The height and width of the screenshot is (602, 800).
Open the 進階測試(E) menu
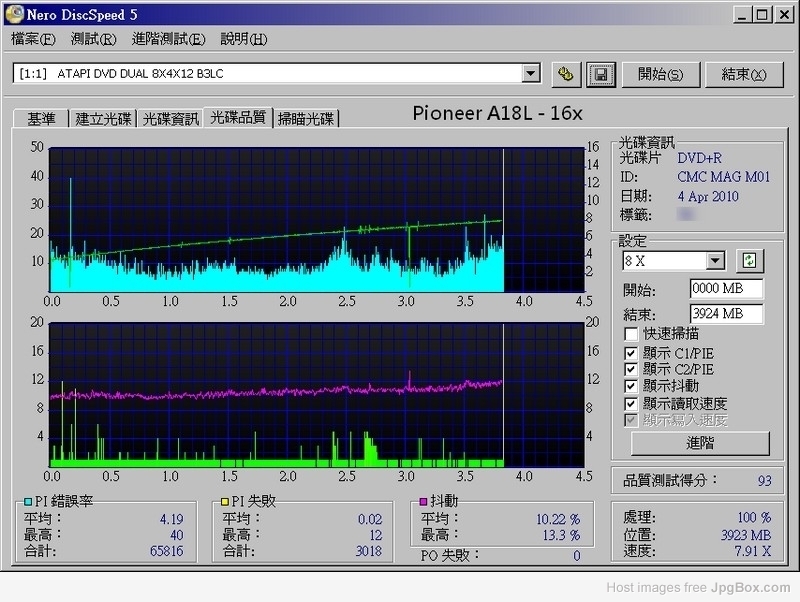[x=168, y=39]
